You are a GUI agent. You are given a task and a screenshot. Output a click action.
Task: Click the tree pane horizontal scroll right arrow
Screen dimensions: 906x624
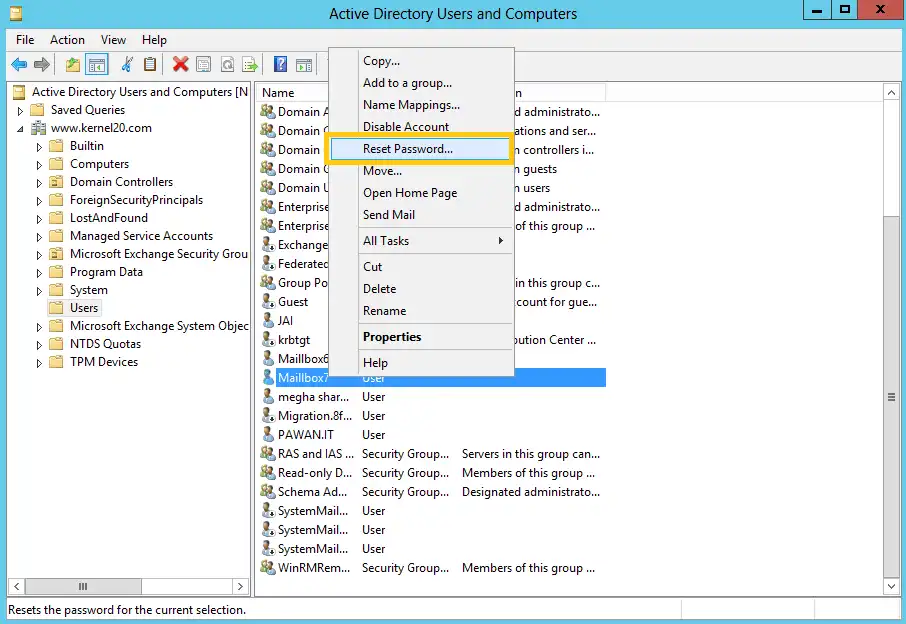click(x=240, y=586)
